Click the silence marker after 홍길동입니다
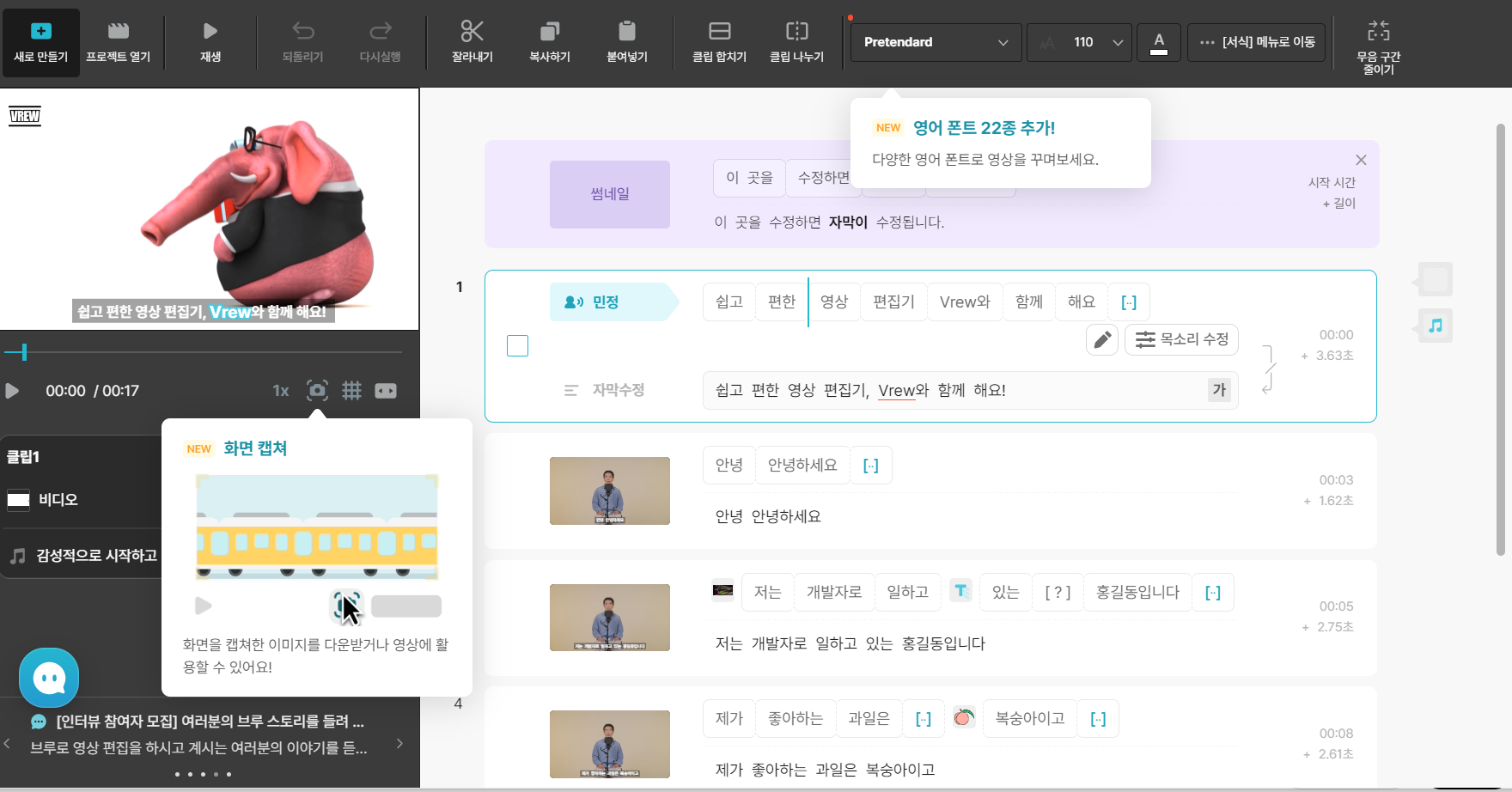The height and width of the screenshot is (792, 1512). coord(1213,592)
